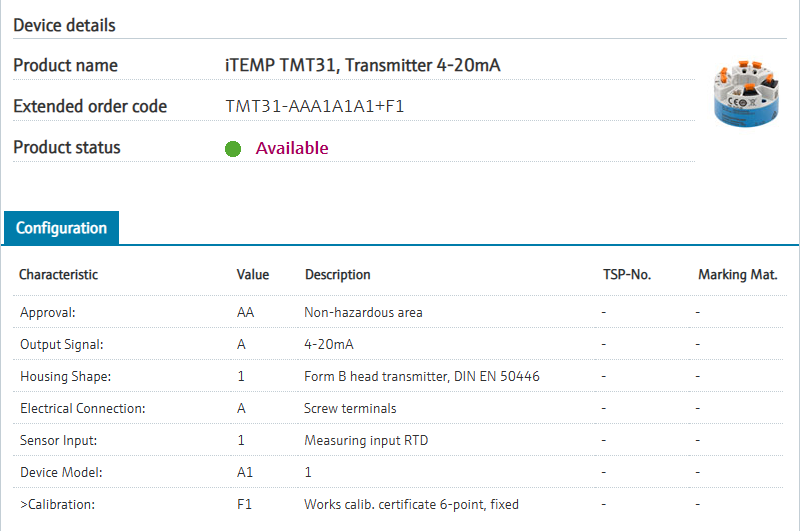Screen dimensions: 801x531
Task: Click the green Available status indicator dot
Action: point(233,149)
